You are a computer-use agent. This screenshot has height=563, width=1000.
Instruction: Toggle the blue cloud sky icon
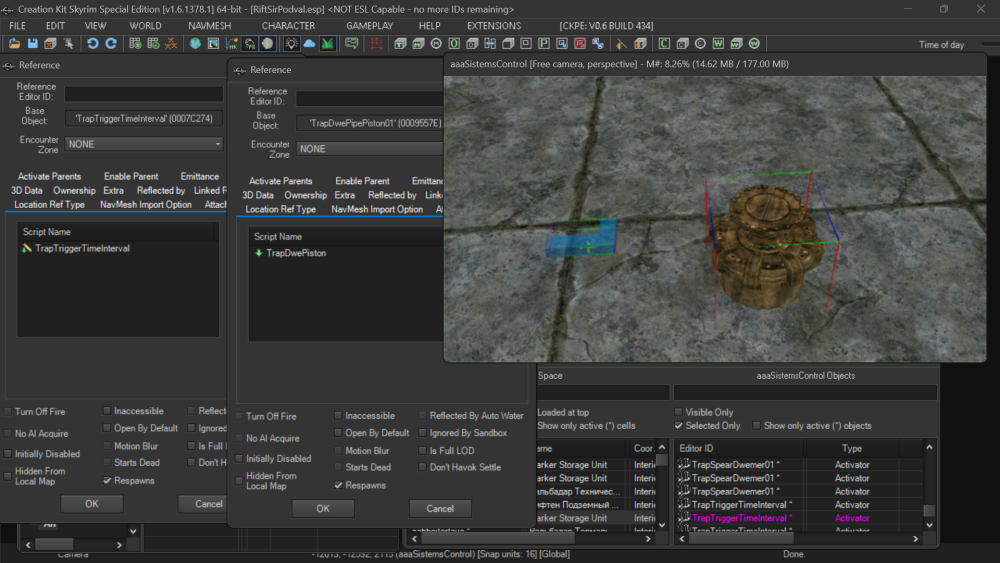(309, 43)
